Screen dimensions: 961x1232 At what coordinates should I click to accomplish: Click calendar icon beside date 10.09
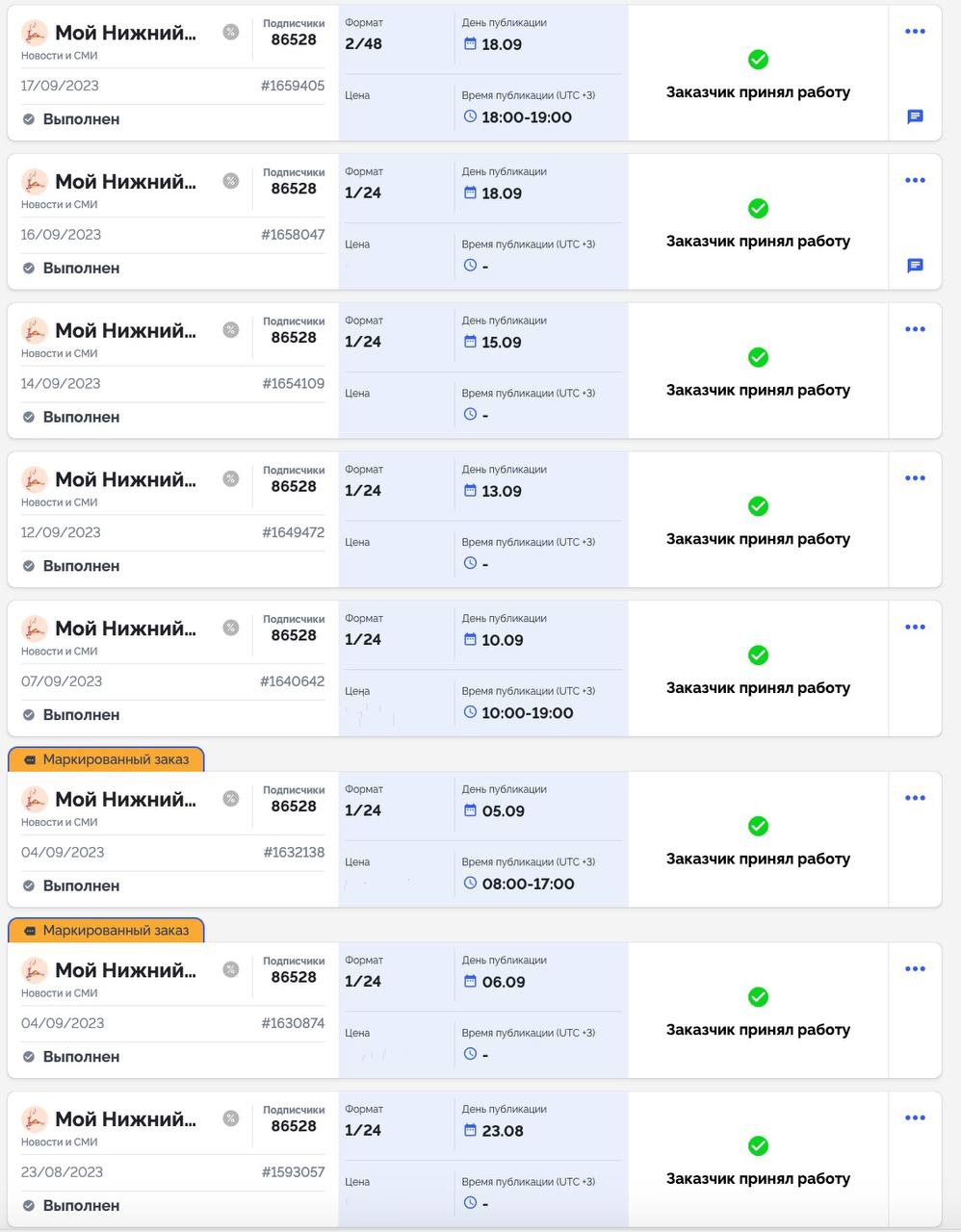coord(470,640)
